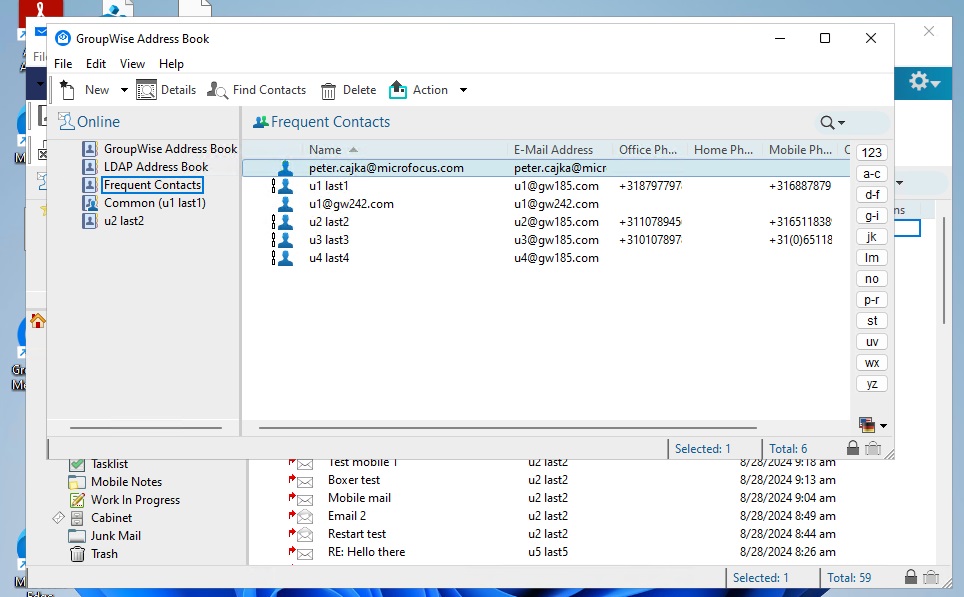Jump to contacts with jk index
Screen dimensions: 964x597
(x=872, y=237)
